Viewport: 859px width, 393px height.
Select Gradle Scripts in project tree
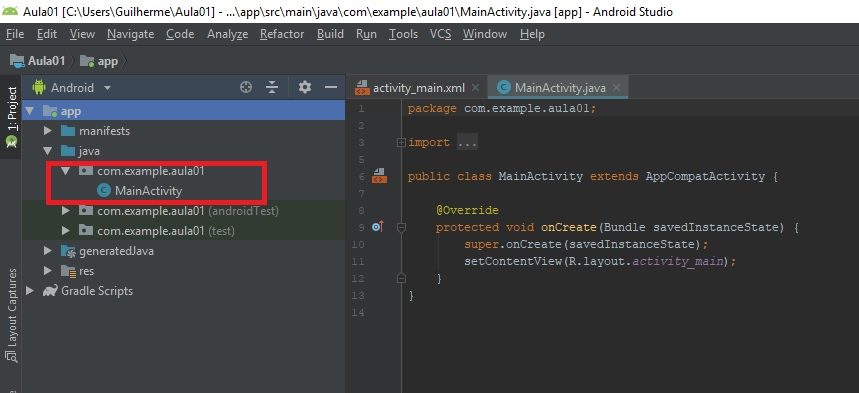pos(97,291)
